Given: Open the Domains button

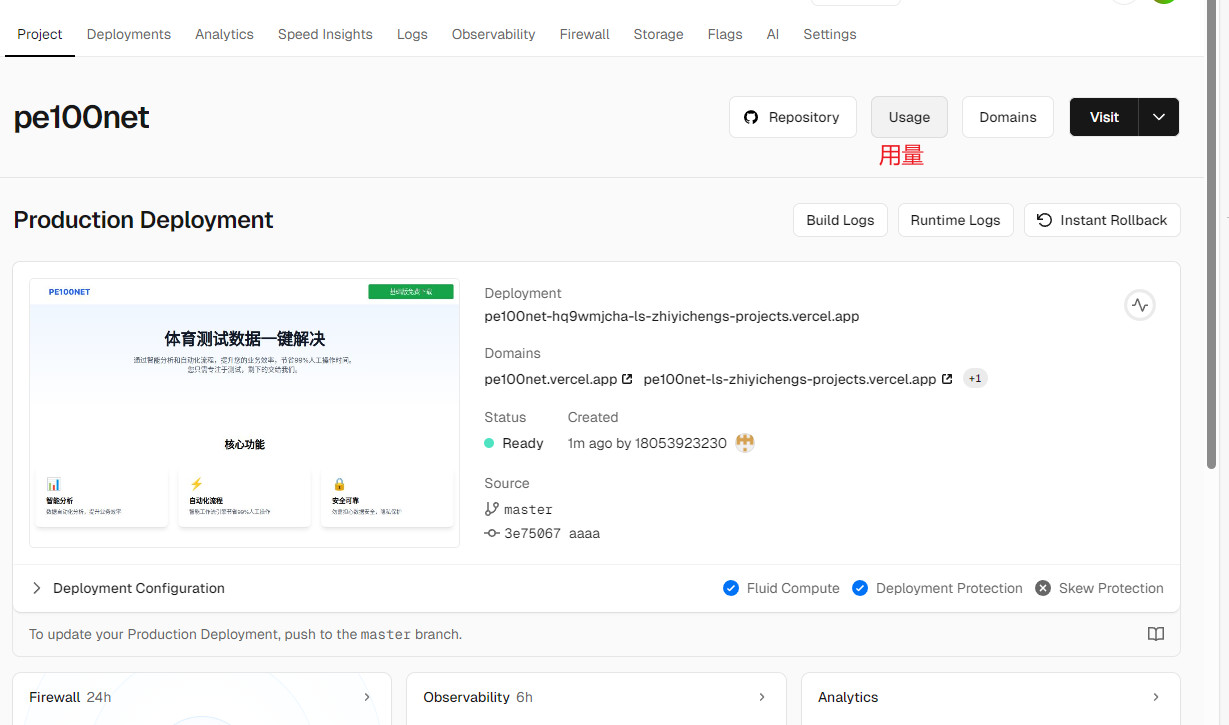Looking at the screenshot, I should (1008, 117).
